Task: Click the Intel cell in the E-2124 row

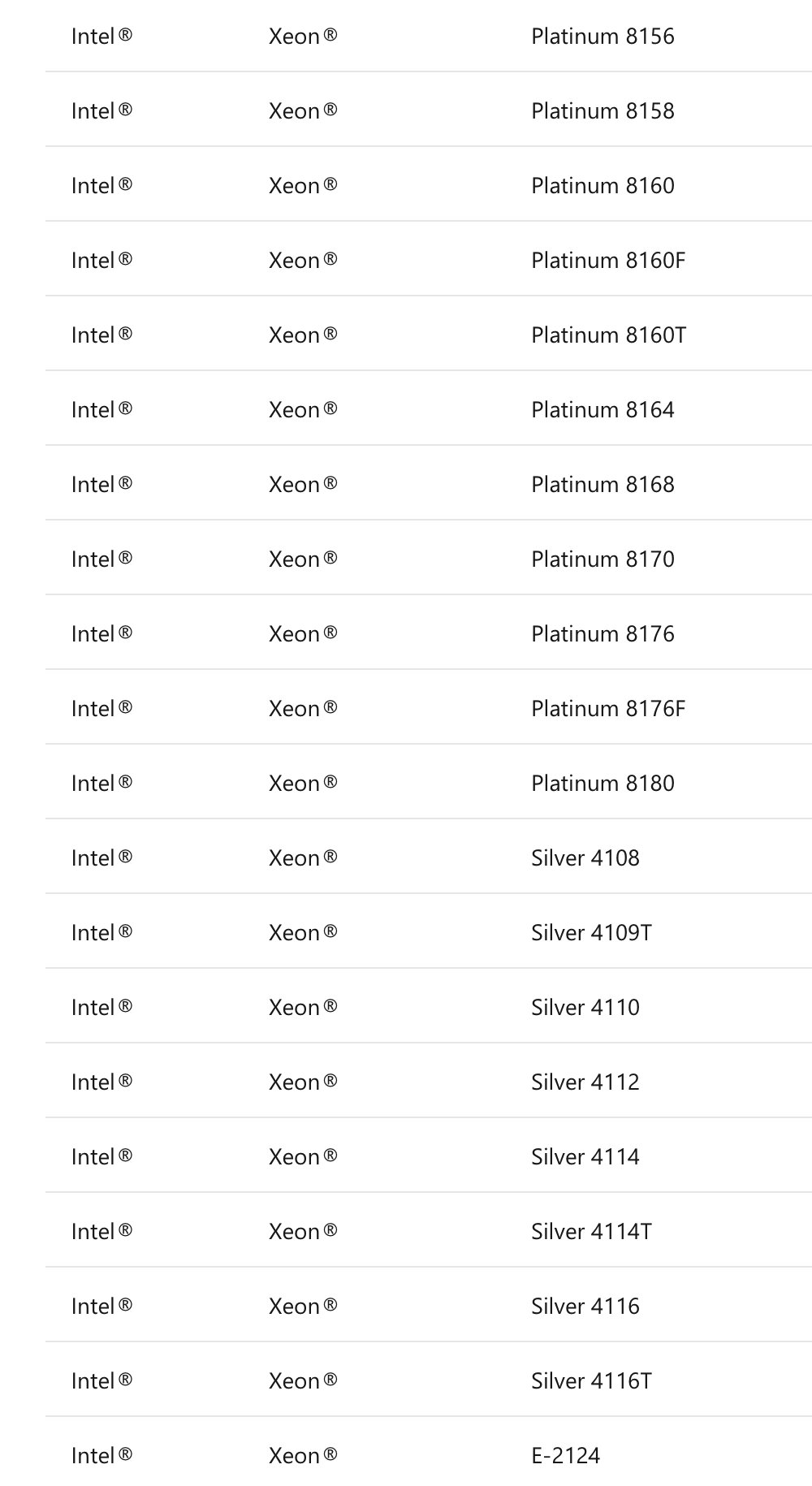Action: click(101, 1456)
